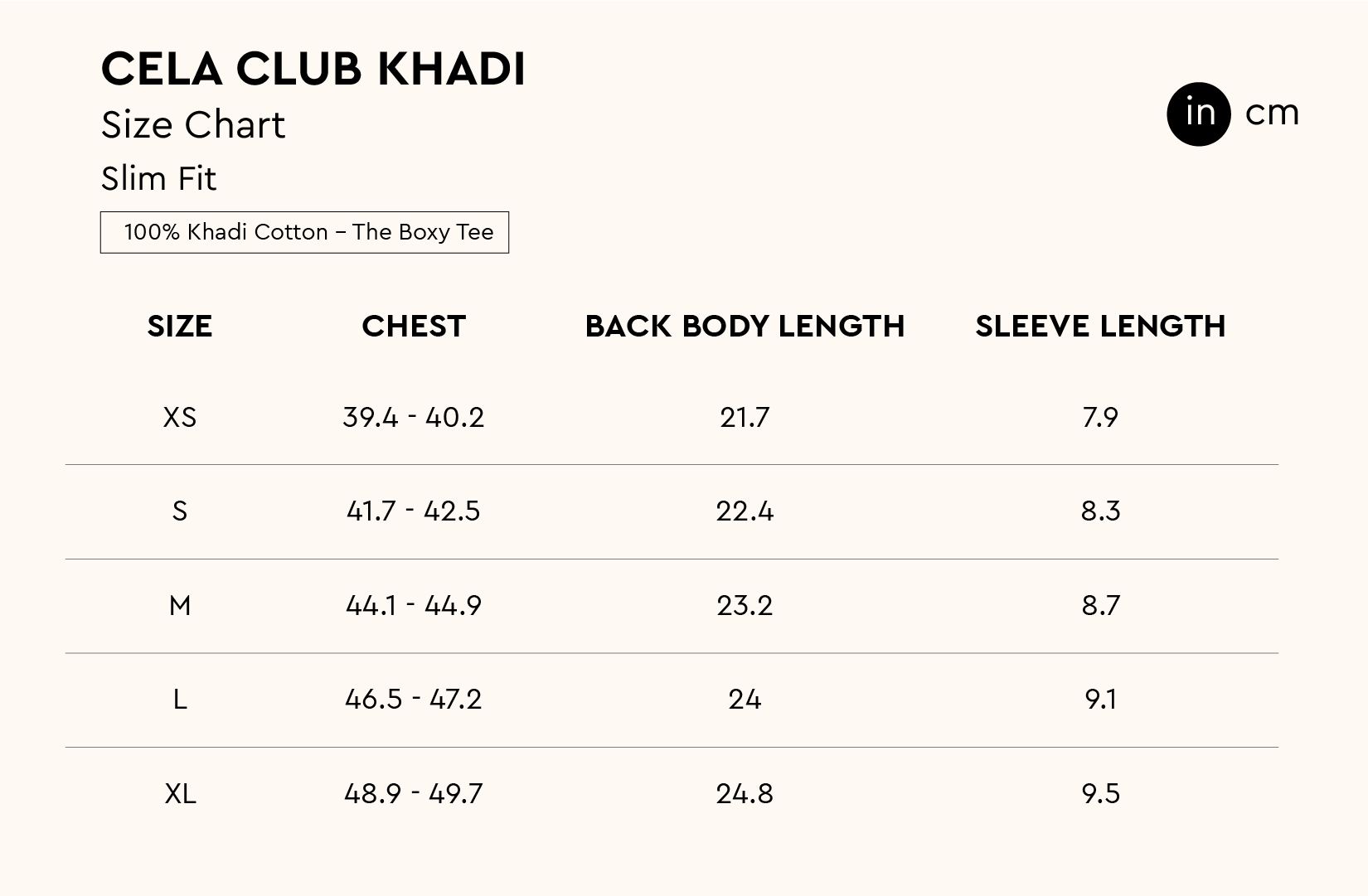Click sleeve length value 7.9
Image resolution: width=1368 pixels, height=896 pixels.
point(1100,417)
